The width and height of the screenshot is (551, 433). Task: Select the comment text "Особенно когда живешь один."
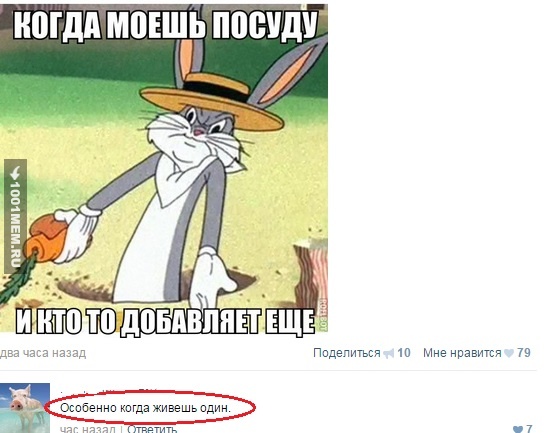145,408
